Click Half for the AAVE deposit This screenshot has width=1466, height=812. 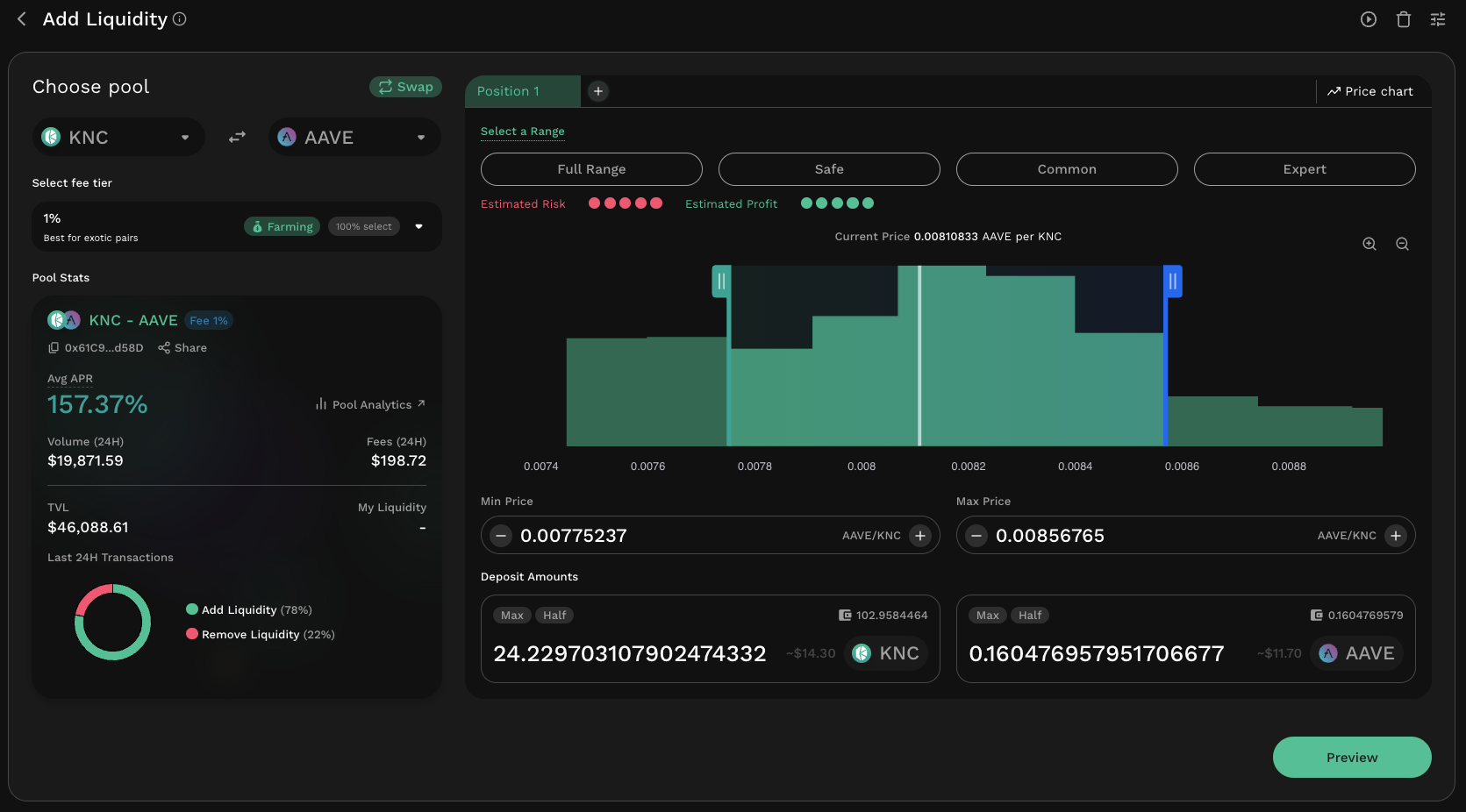point(1030,616)
